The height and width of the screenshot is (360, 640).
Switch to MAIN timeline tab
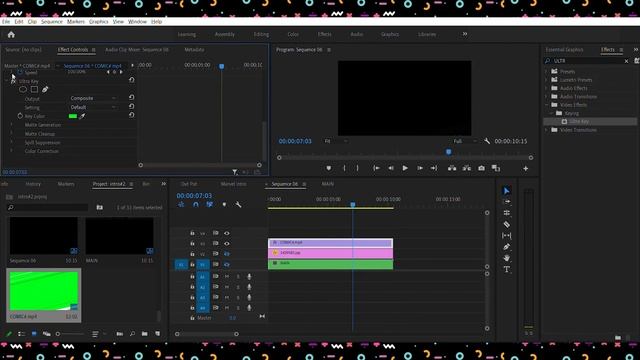[x=328, y=184]
